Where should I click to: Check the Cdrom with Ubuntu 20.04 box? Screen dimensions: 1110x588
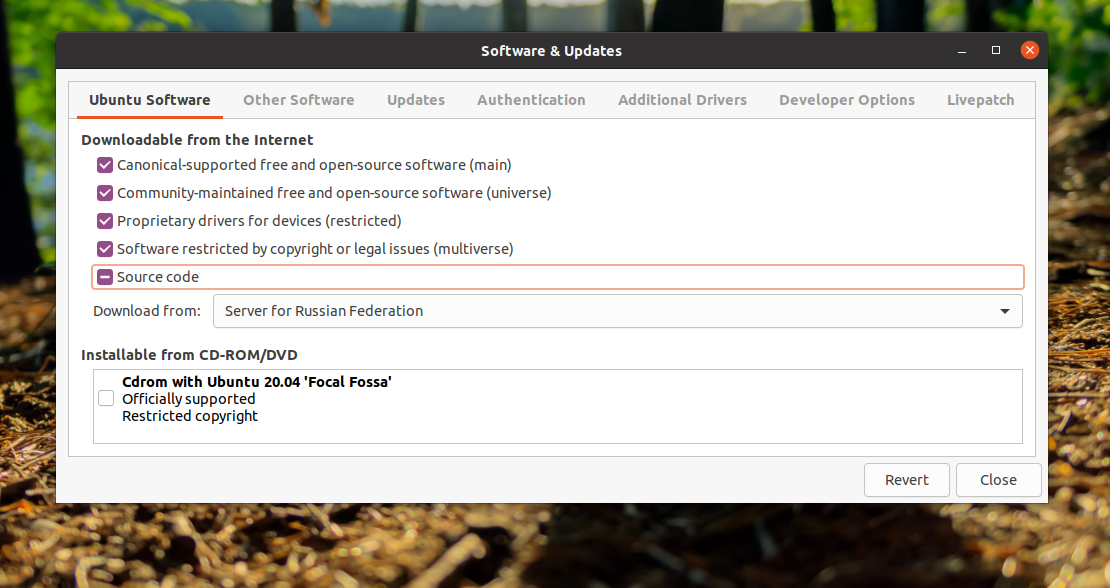(106, 399)
